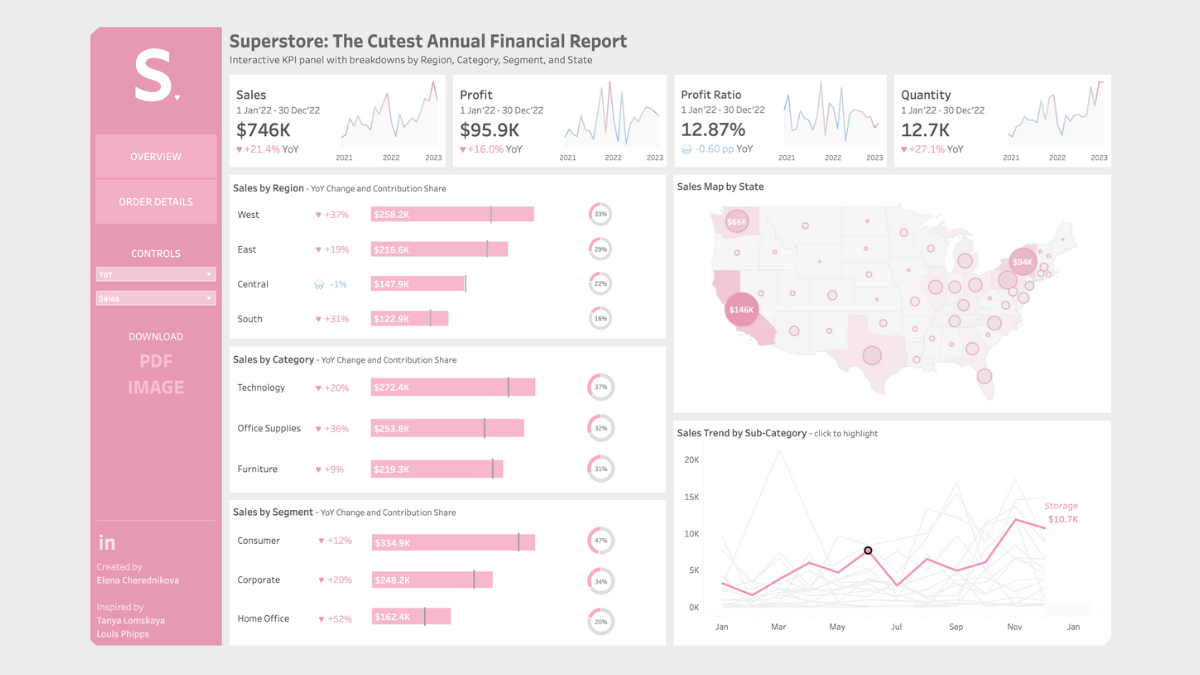Download the dashboard as PDF
1200x675 pixels.
pos(155,362)
